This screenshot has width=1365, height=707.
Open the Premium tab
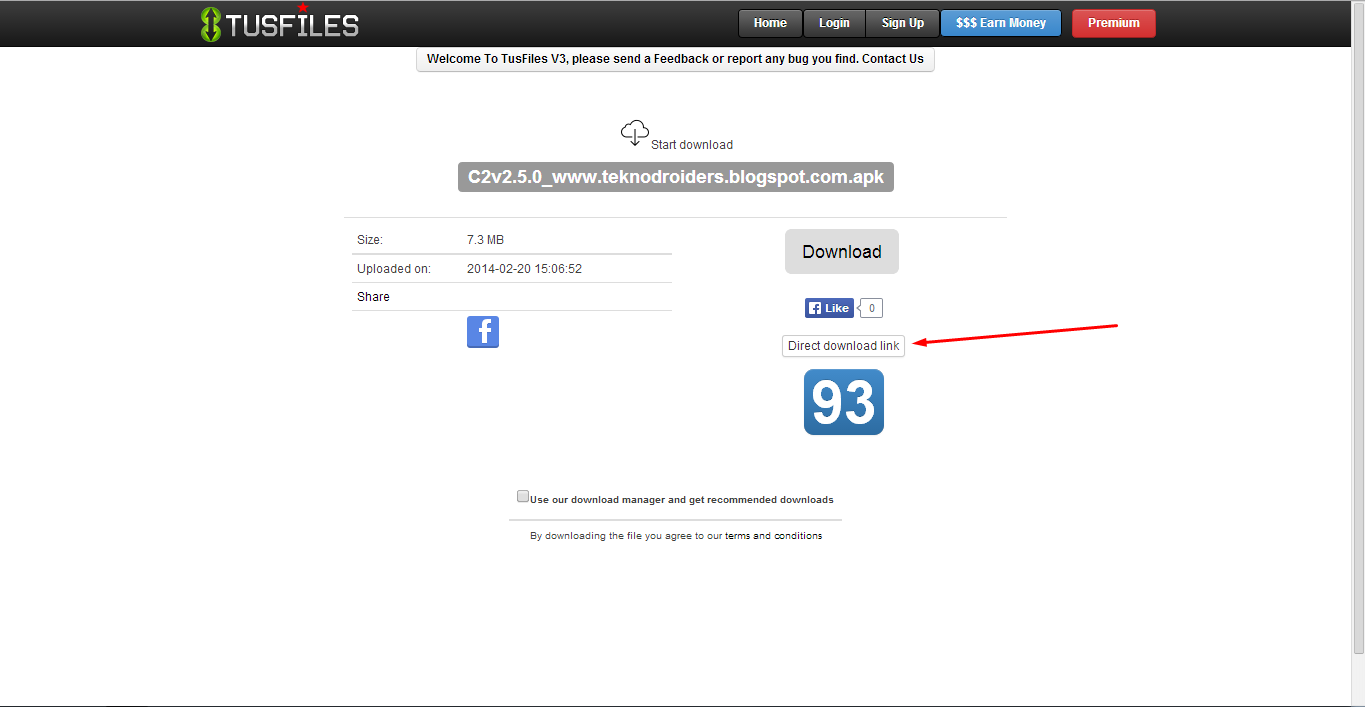(x=1113, y=22)
